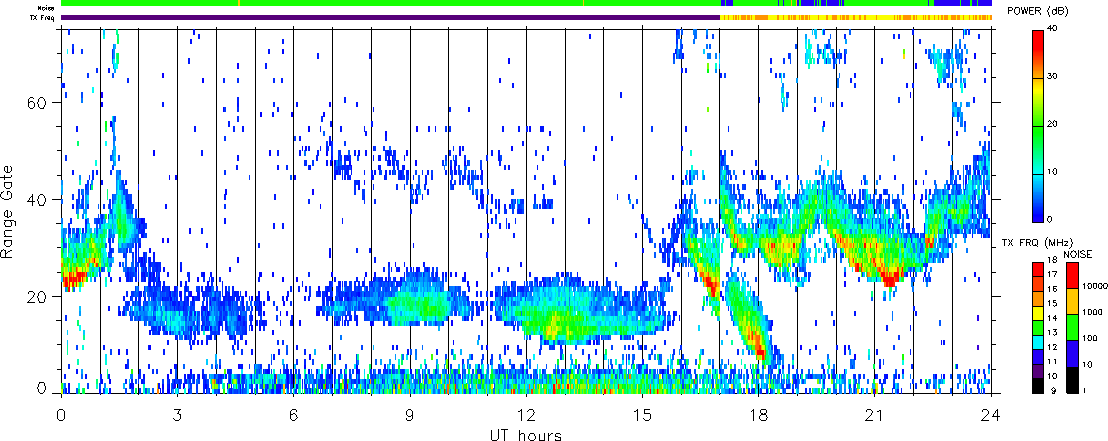The height and width of the screenshot is (441, 1108).
Task: Click the 9 label on the TX frequency legend
Action: click(x=1054, y=390)
